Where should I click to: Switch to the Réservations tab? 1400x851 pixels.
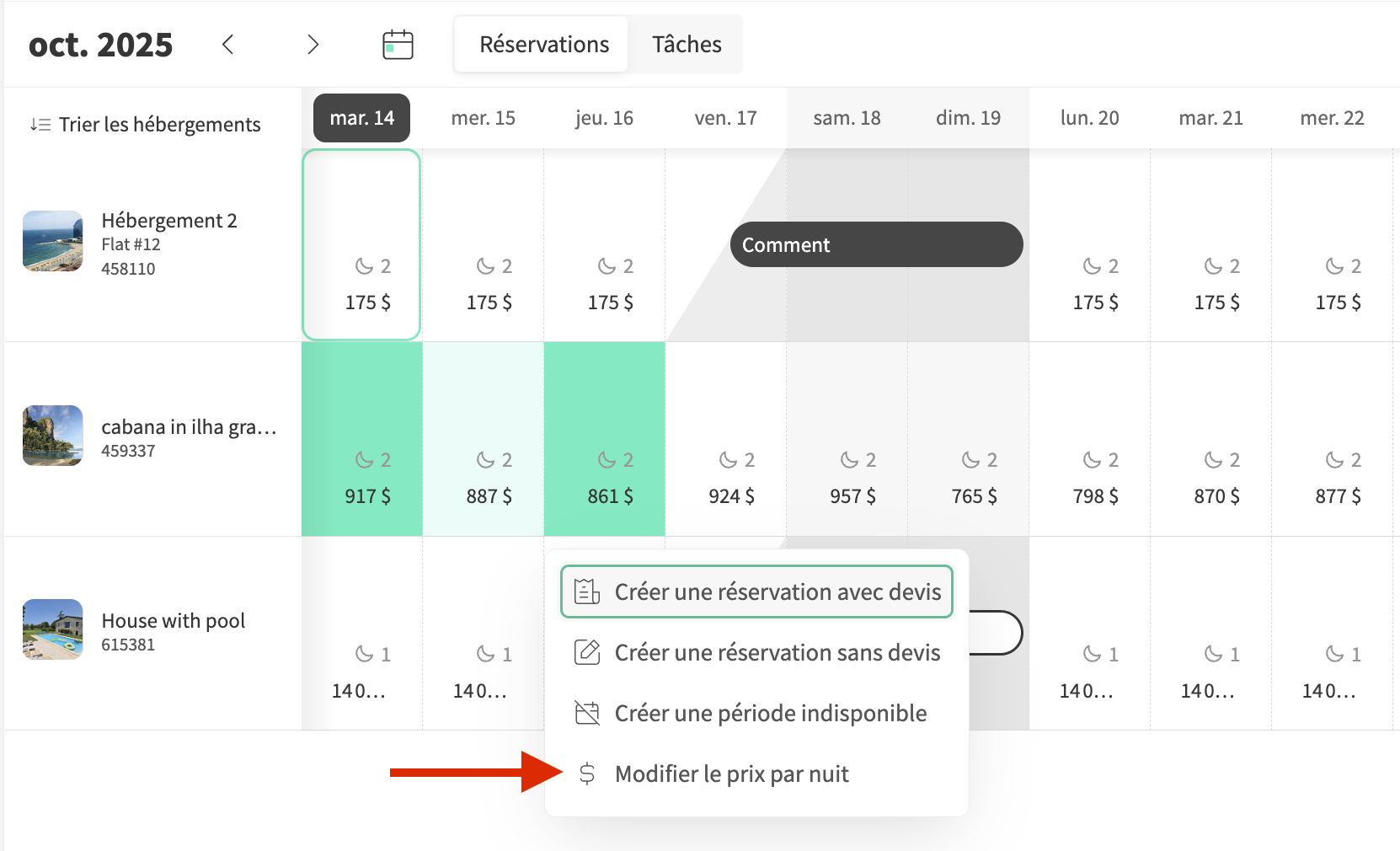click(544, 45)
